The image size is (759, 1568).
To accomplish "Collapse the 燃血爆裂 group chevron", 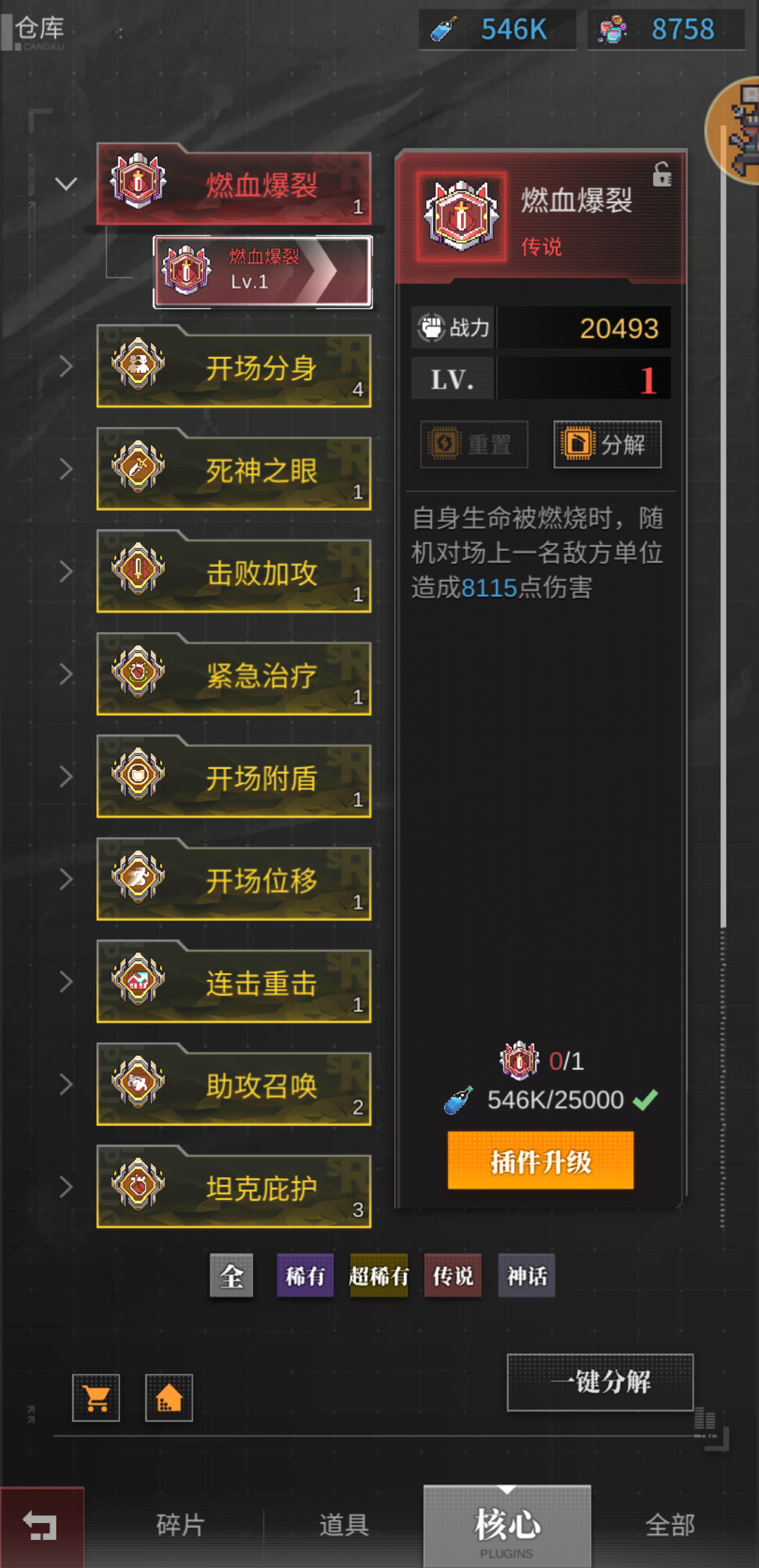I will [x=66, y=184].
